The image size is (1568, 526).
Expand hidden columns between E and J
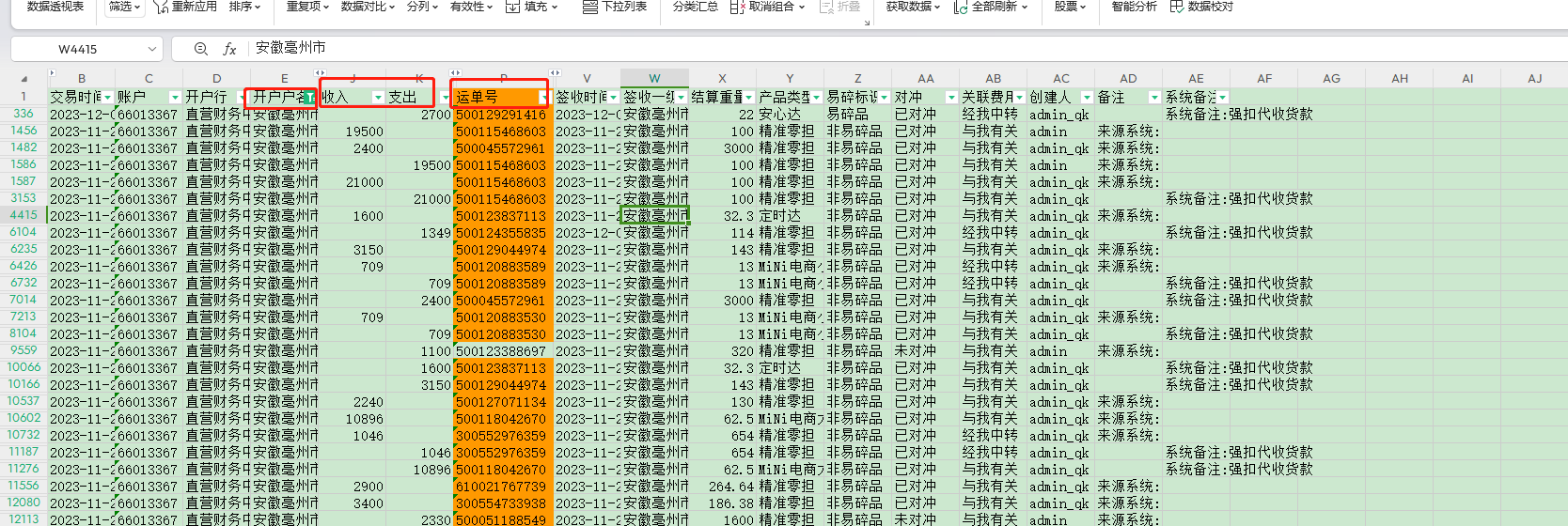click(x=320, y=72)
